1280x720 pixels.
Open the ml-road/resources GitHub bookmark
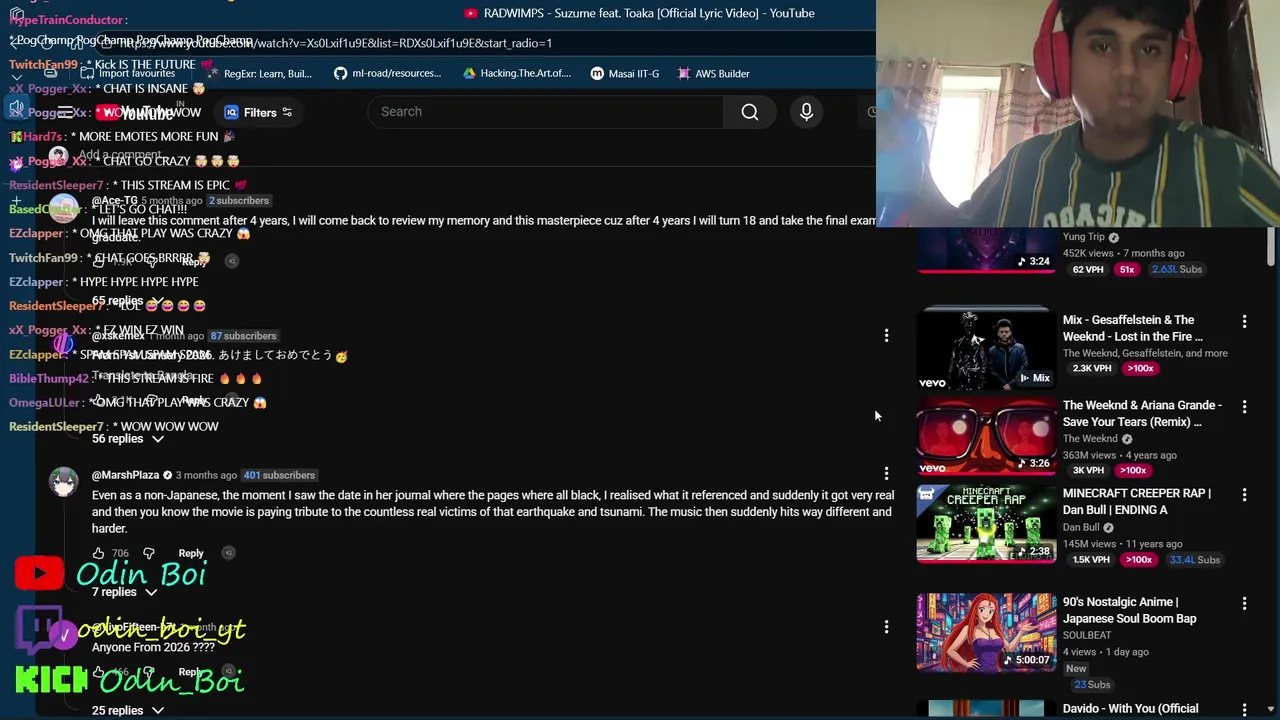point(387,73)
